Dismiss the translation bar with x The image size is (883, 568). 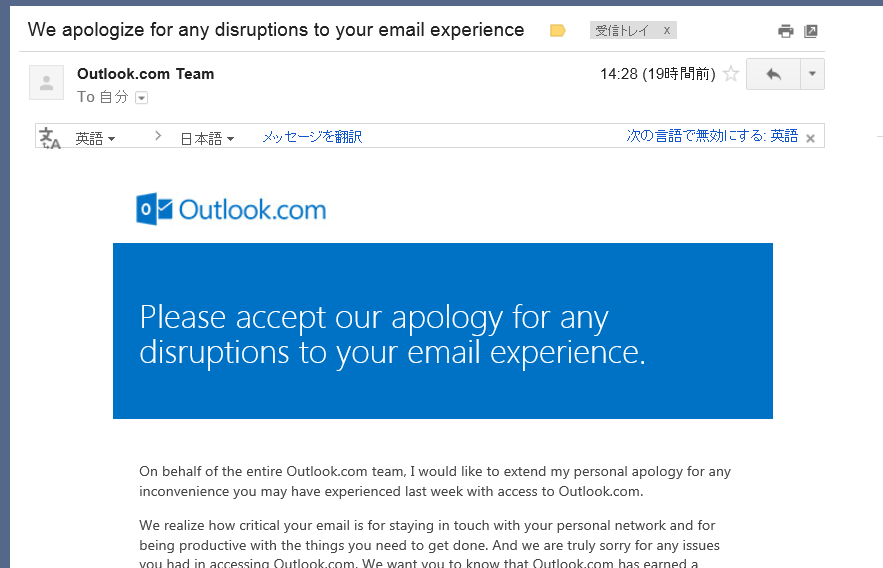click(x=810, y=138)
